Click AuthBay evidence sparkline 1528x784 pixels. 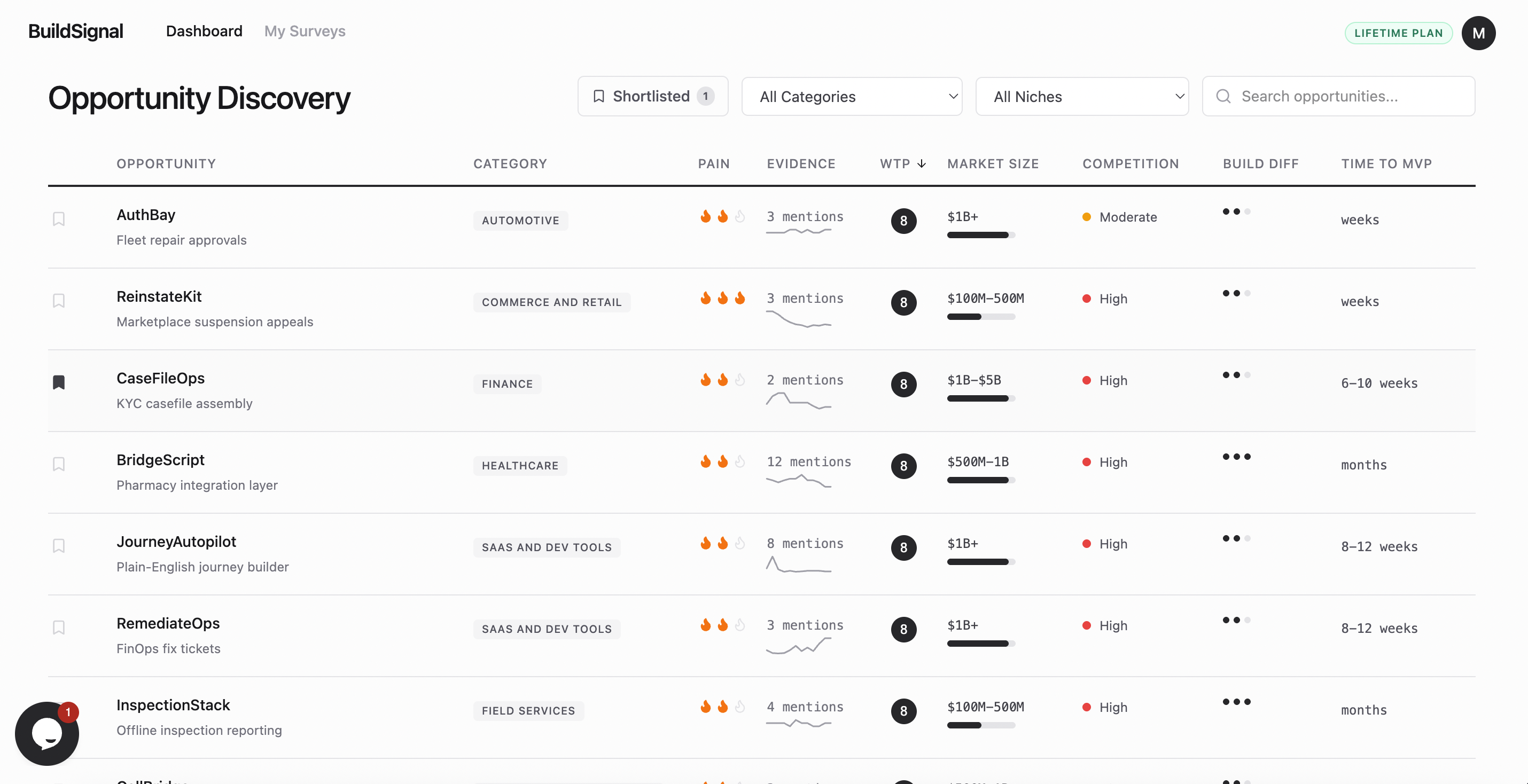798,231
